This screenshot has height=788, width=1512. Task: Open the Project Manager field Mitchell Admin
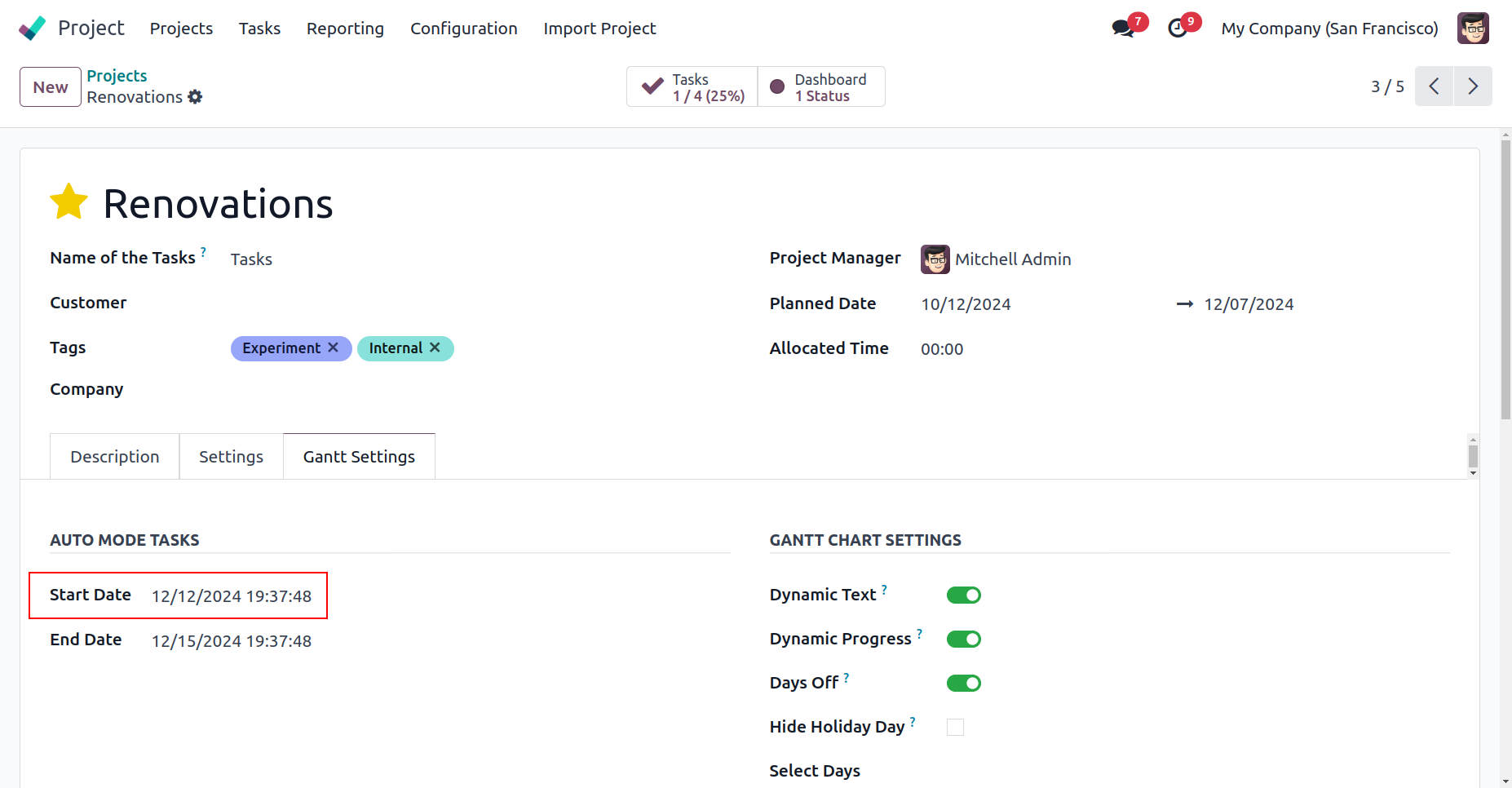[1012, 259]
